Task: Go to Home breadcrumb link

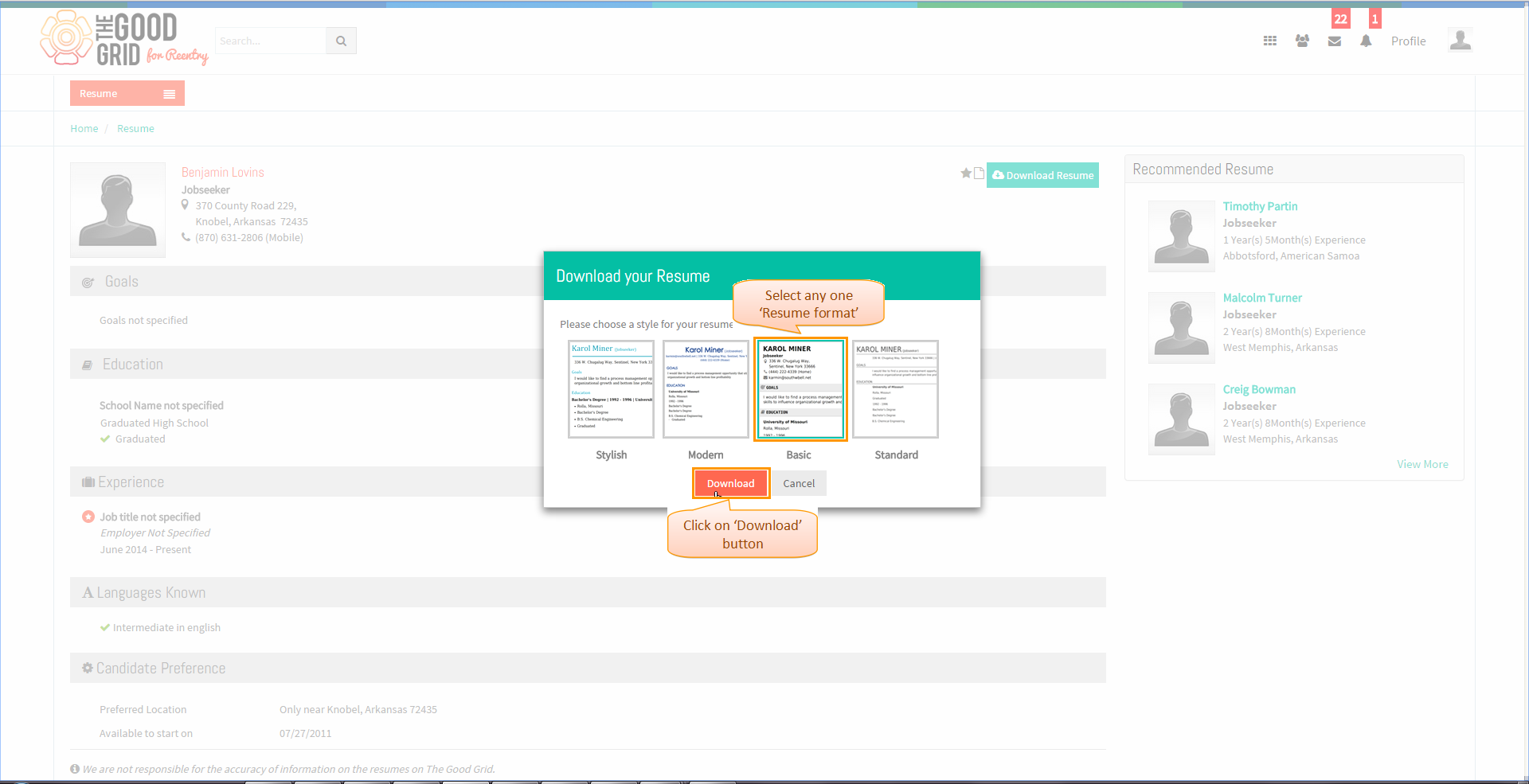Action: pos(84,128)
